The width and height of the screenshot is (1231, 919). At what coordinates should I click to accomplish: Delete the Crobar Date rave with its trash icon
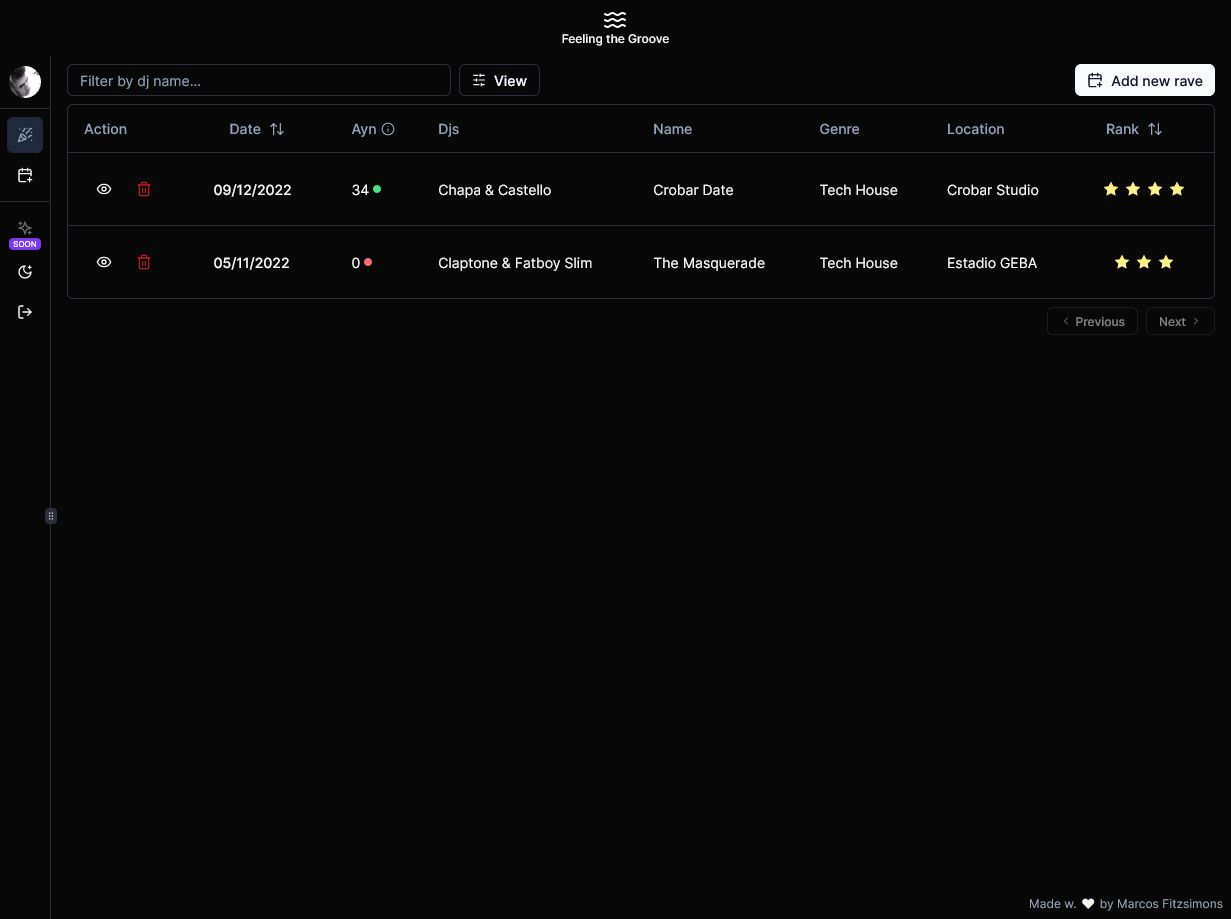click(144, 189)
